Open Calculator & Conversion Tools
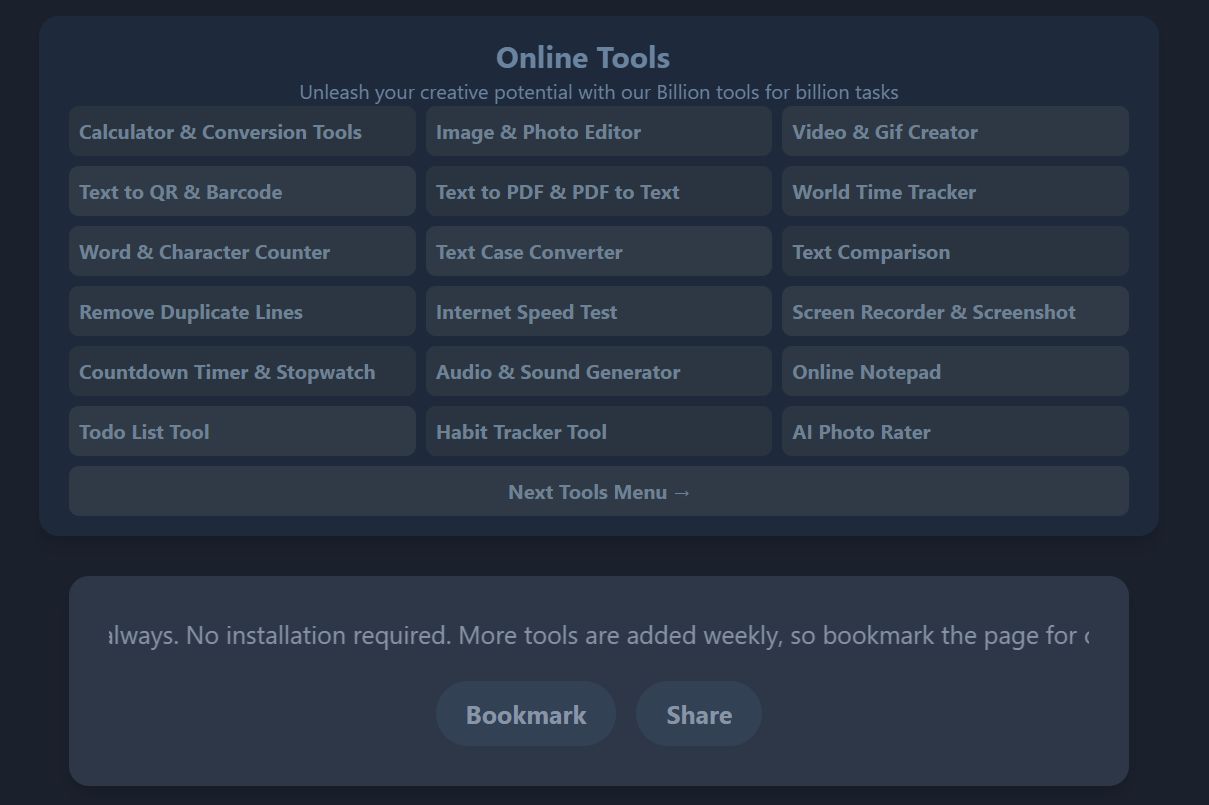 (x=241, y=132)
